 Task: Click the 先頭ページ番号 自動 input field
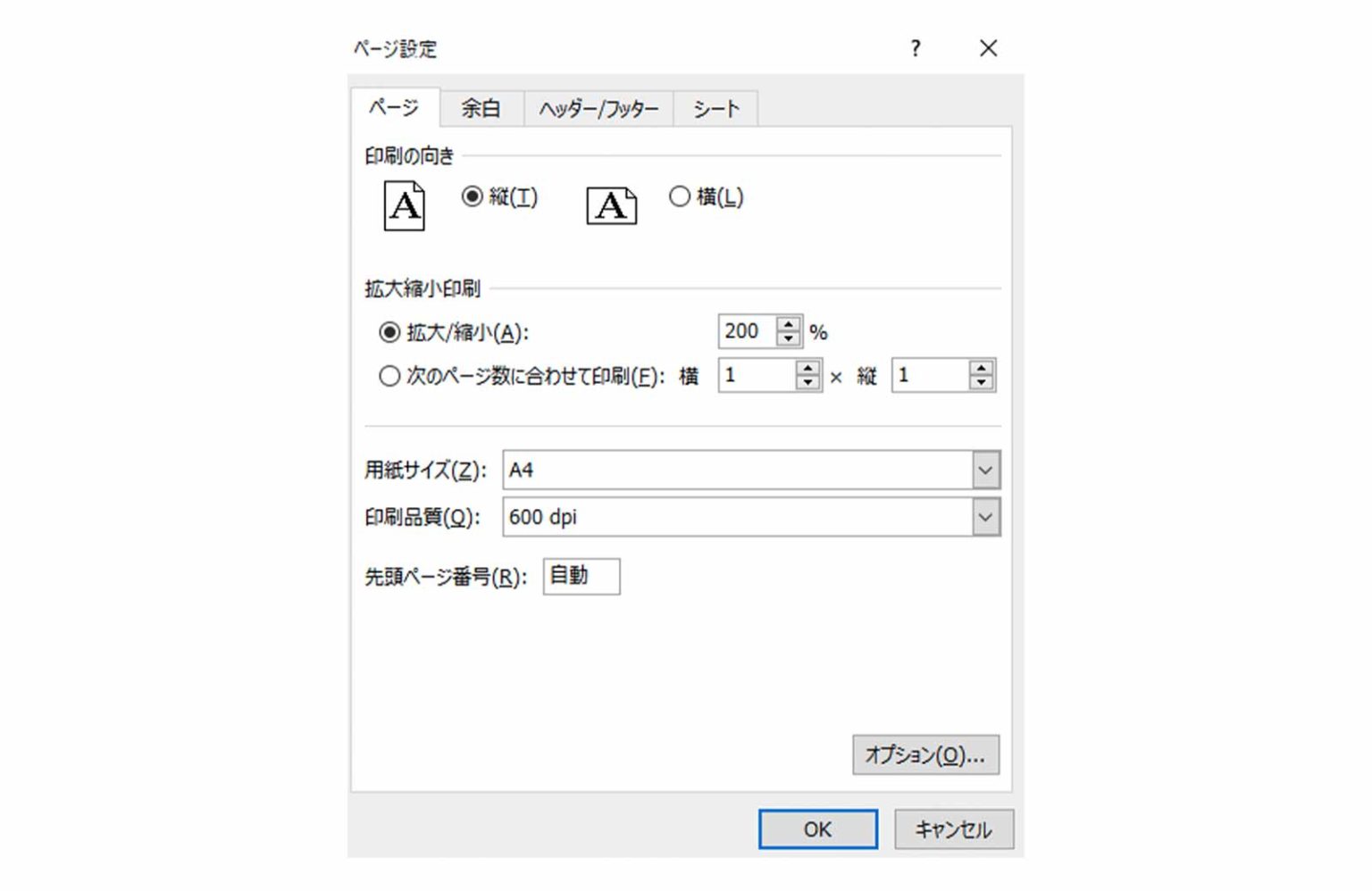pos(581,576)
